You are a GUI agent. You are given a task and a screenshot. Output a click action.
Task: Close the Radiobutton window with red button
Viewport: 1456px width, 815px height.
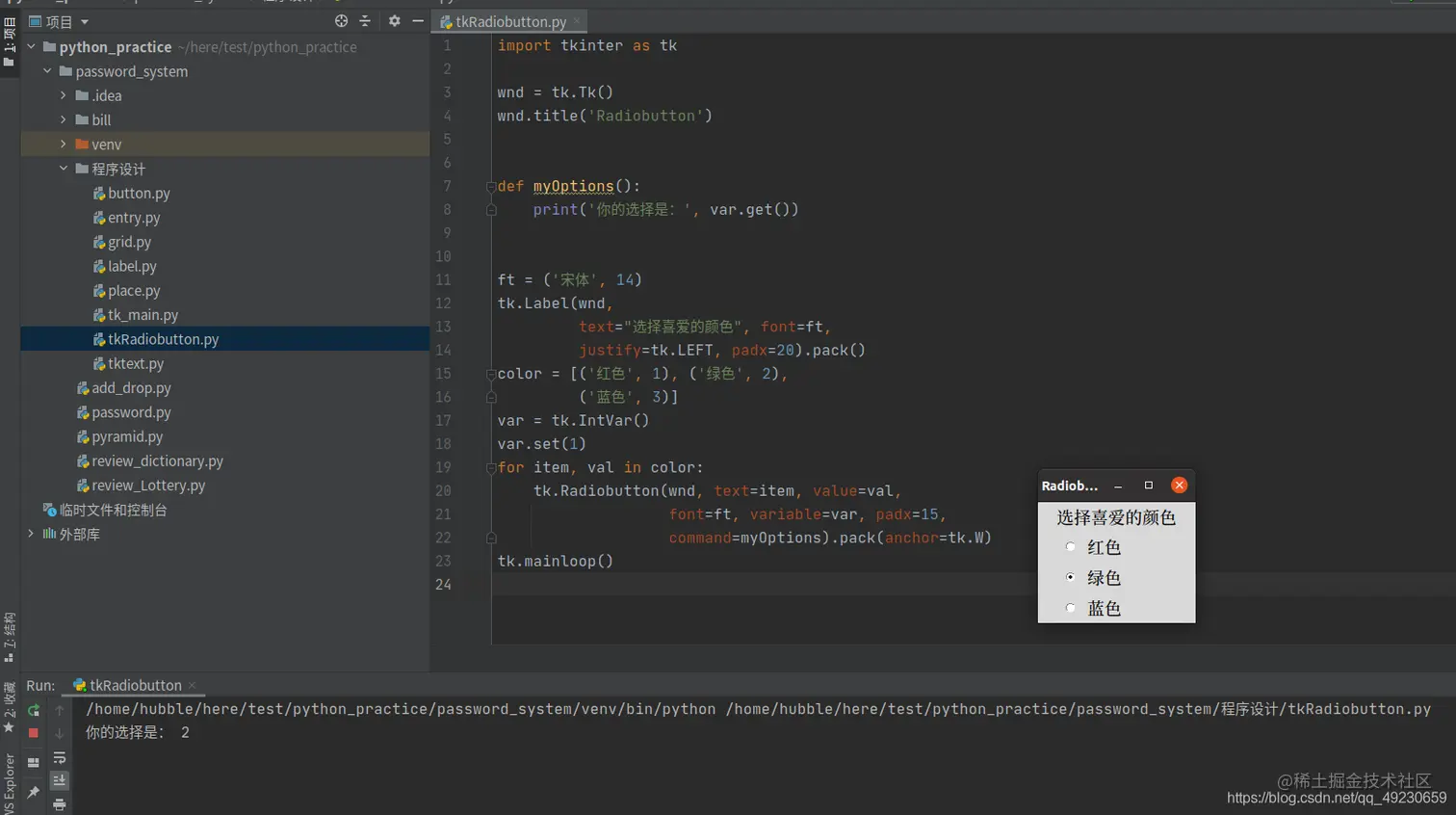click(x=1179, y=486)
